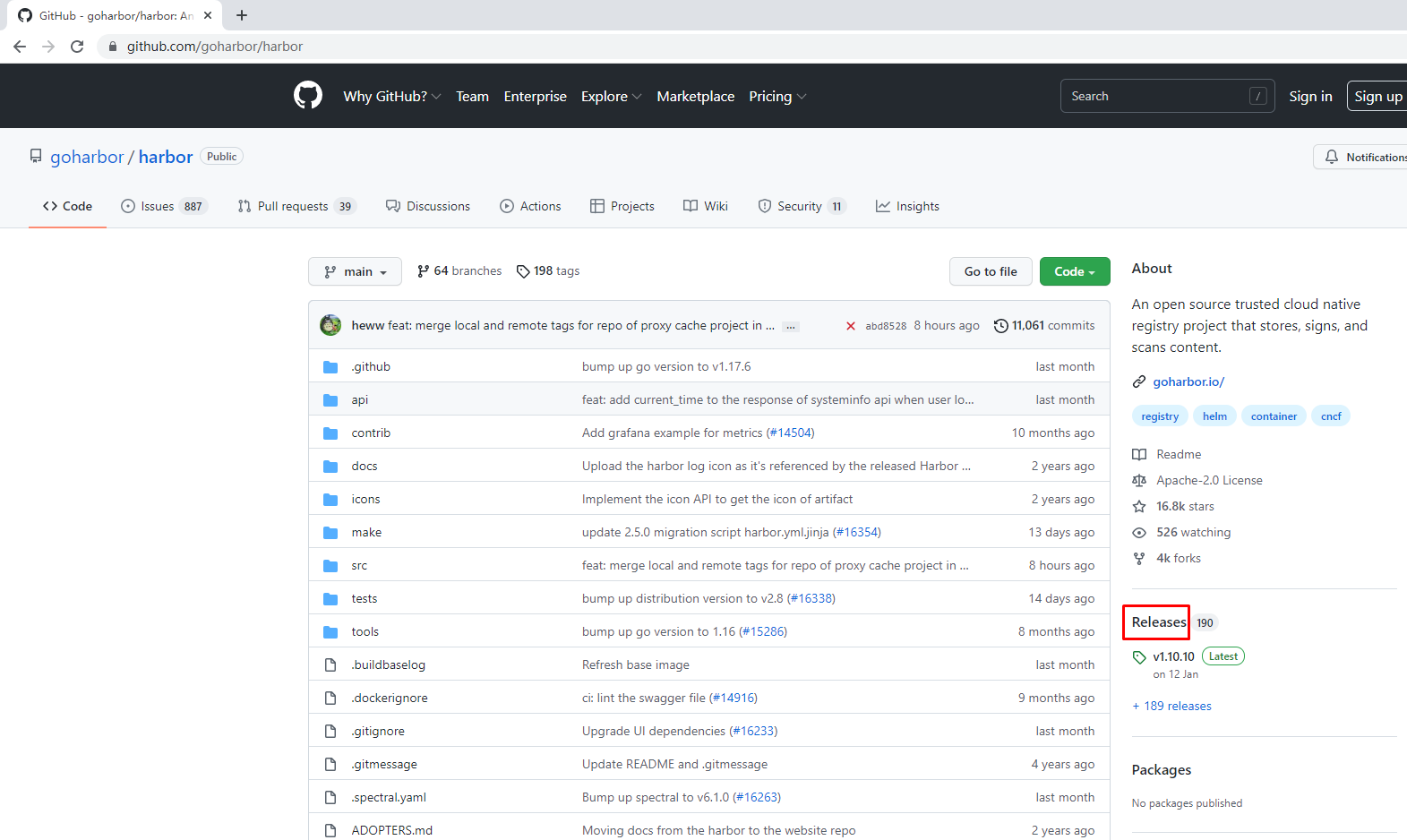This screenshot has width=1407, height=840.
Task: Click the commit author avatar
Action: coord(330,325)
